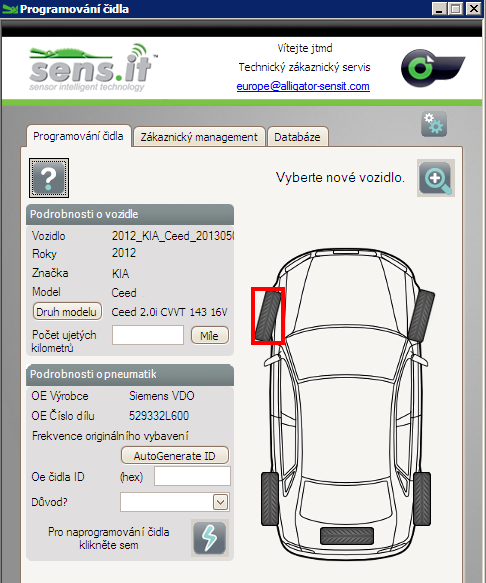
Task: Click the green and black tool logo
Action: coord(432,68)
